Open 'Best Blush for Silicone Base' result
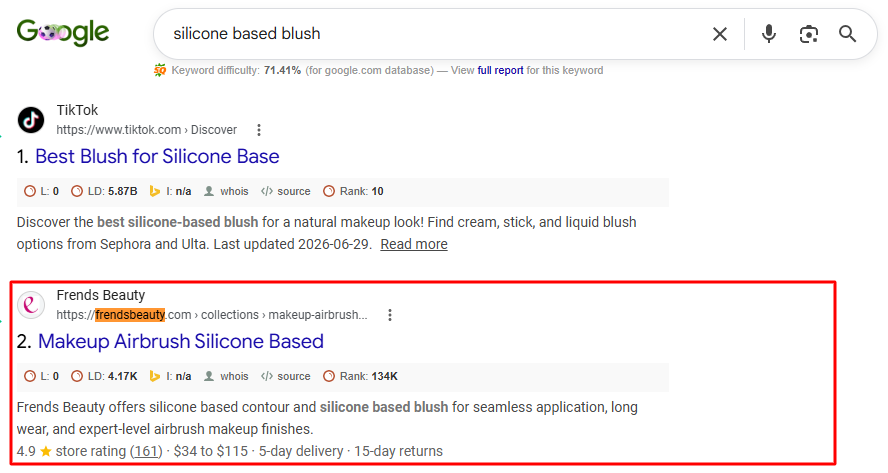The width and height of the screenshot is (888, 473). tap(157, 156)
